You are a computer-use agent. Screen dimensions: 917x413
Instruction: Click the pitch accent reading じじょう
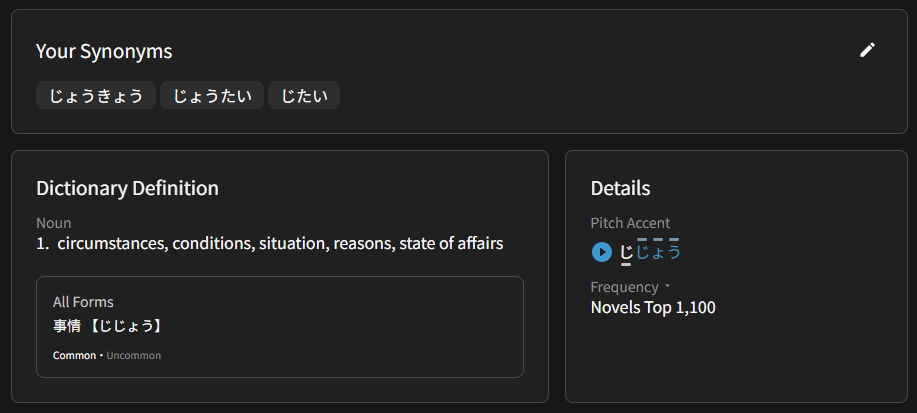pyautogui.click(x=651, y=252)
